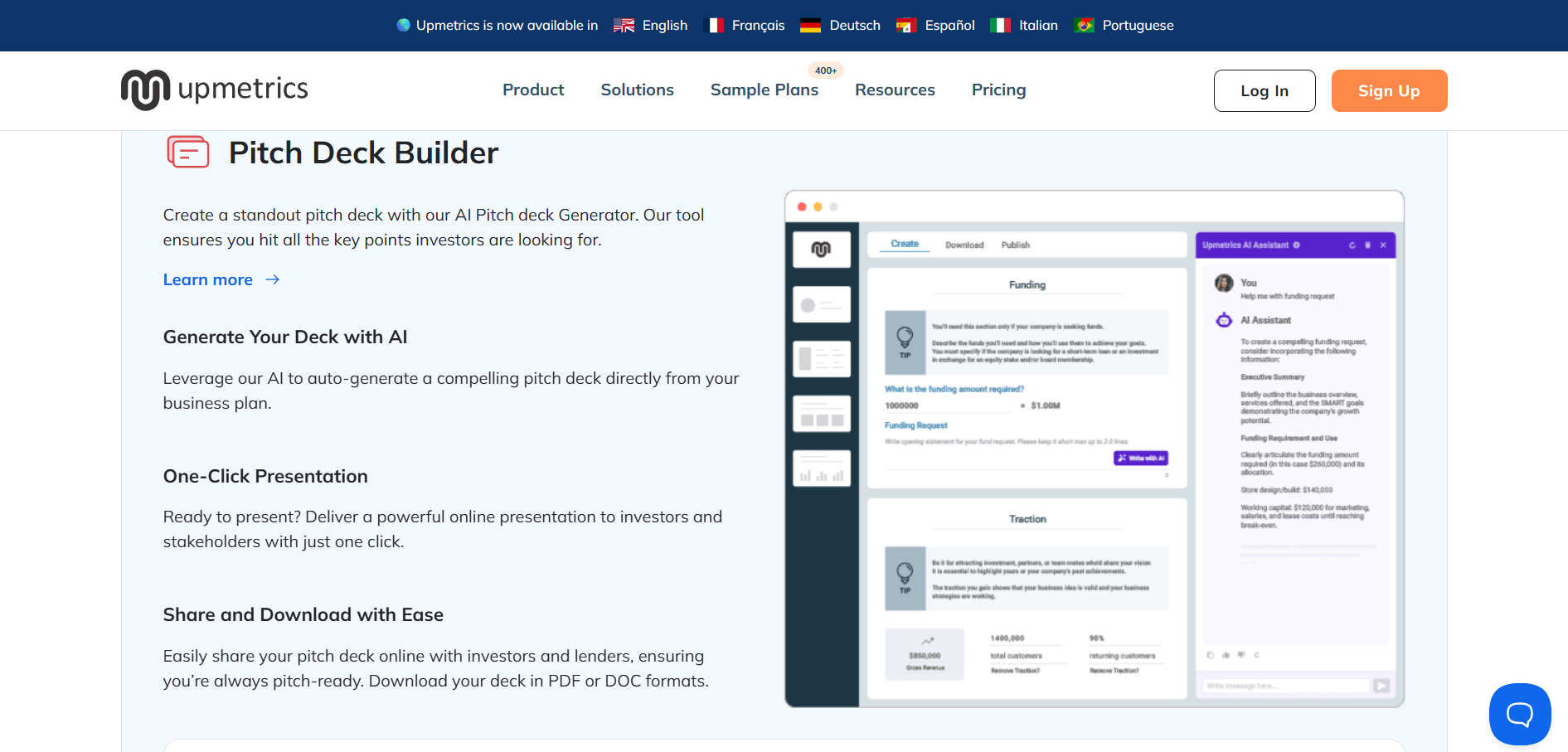Click the red Pitch Deck Builder icon

[x=188, y=152]
